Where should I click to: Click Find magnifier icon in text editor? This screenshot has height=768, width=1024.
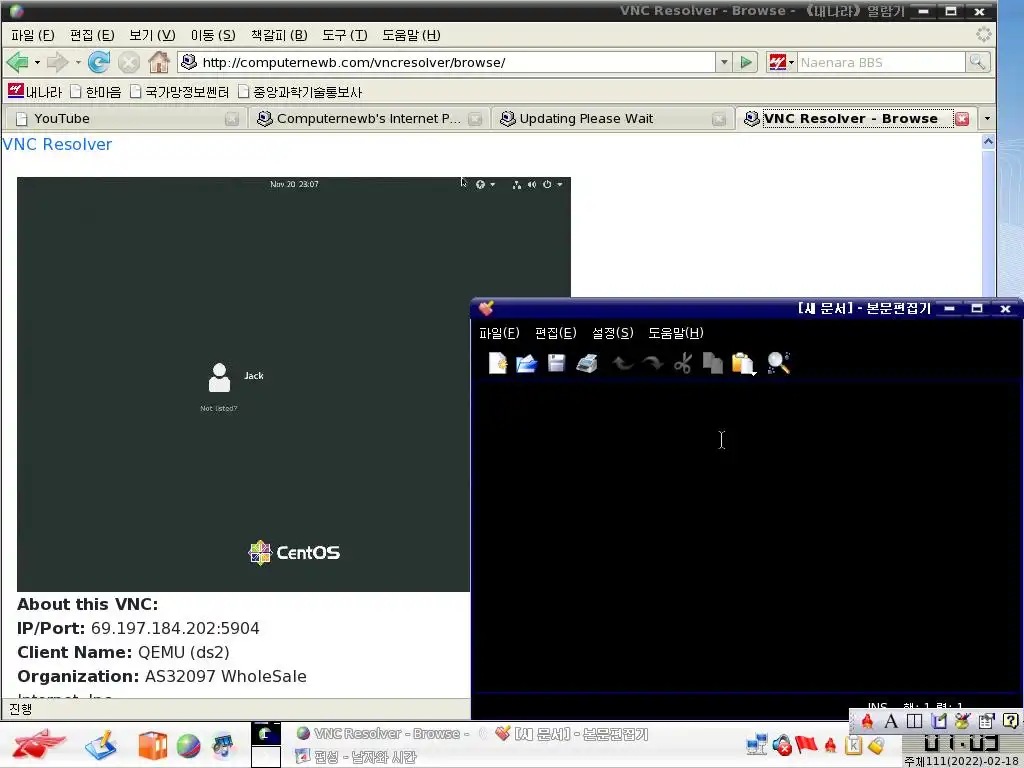click(778, 363)
